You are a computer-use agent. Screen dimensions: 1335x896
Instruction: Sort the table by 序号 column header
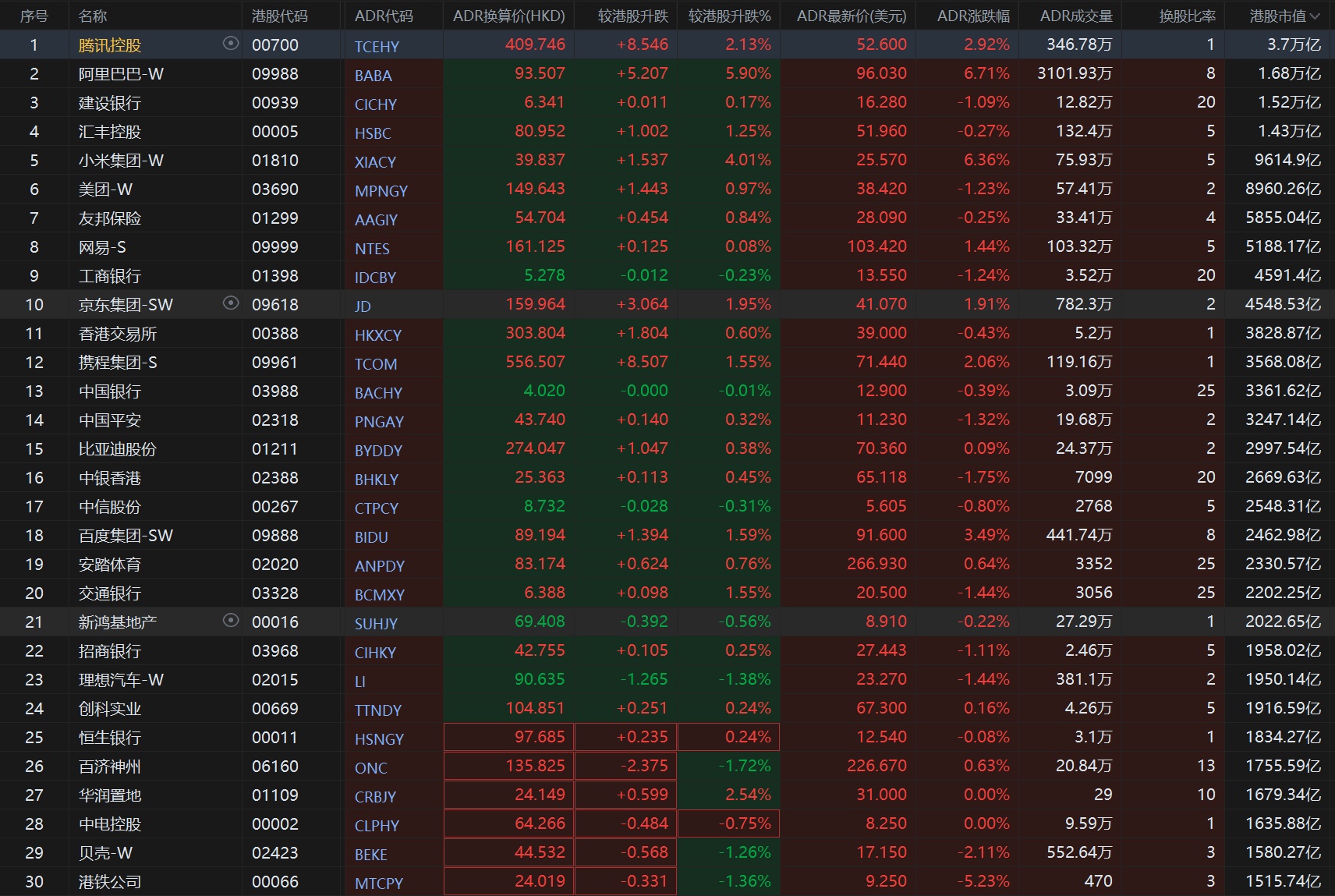point(34,16)
